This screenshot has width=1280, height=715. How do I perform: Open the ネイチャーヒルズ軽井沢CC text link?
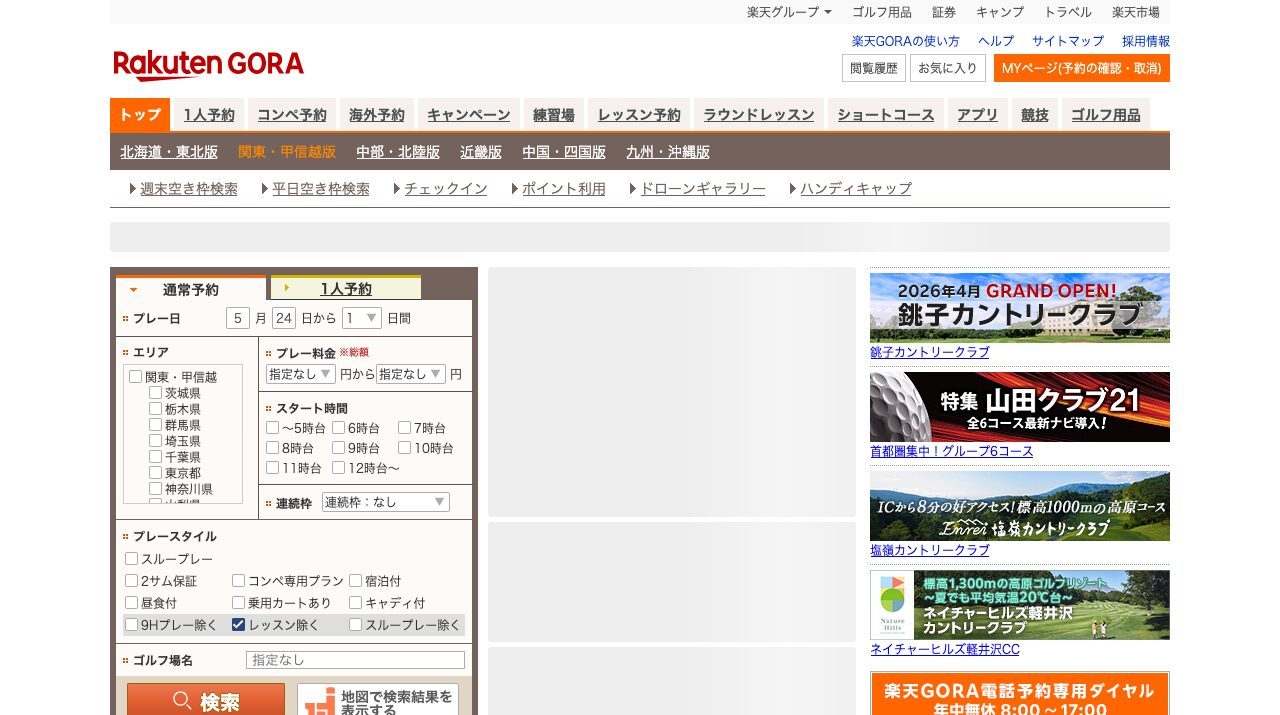(945, 649)
